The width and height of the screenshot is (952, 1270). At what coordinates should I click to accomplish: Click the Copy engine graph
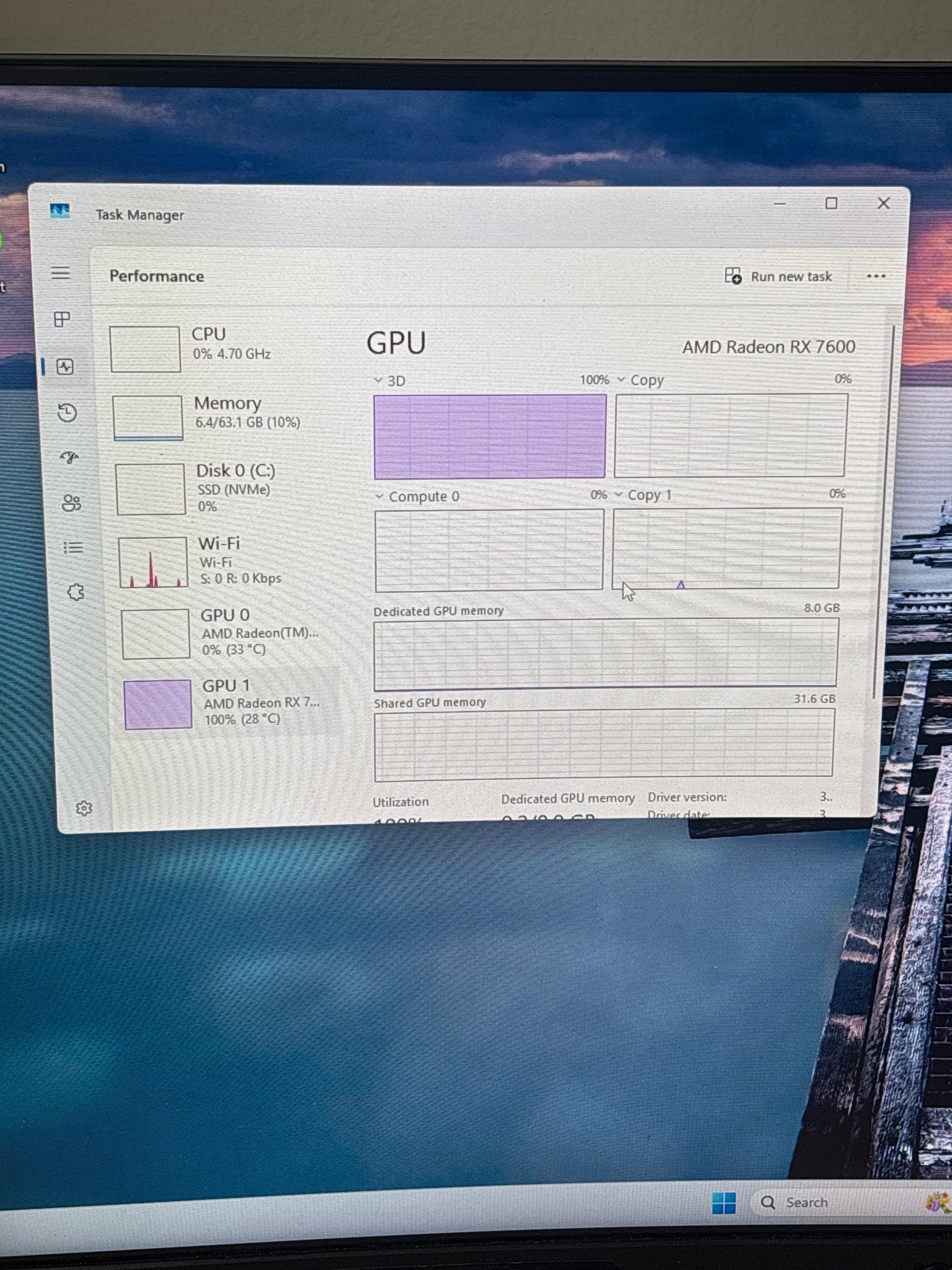[x=731, y=435]
